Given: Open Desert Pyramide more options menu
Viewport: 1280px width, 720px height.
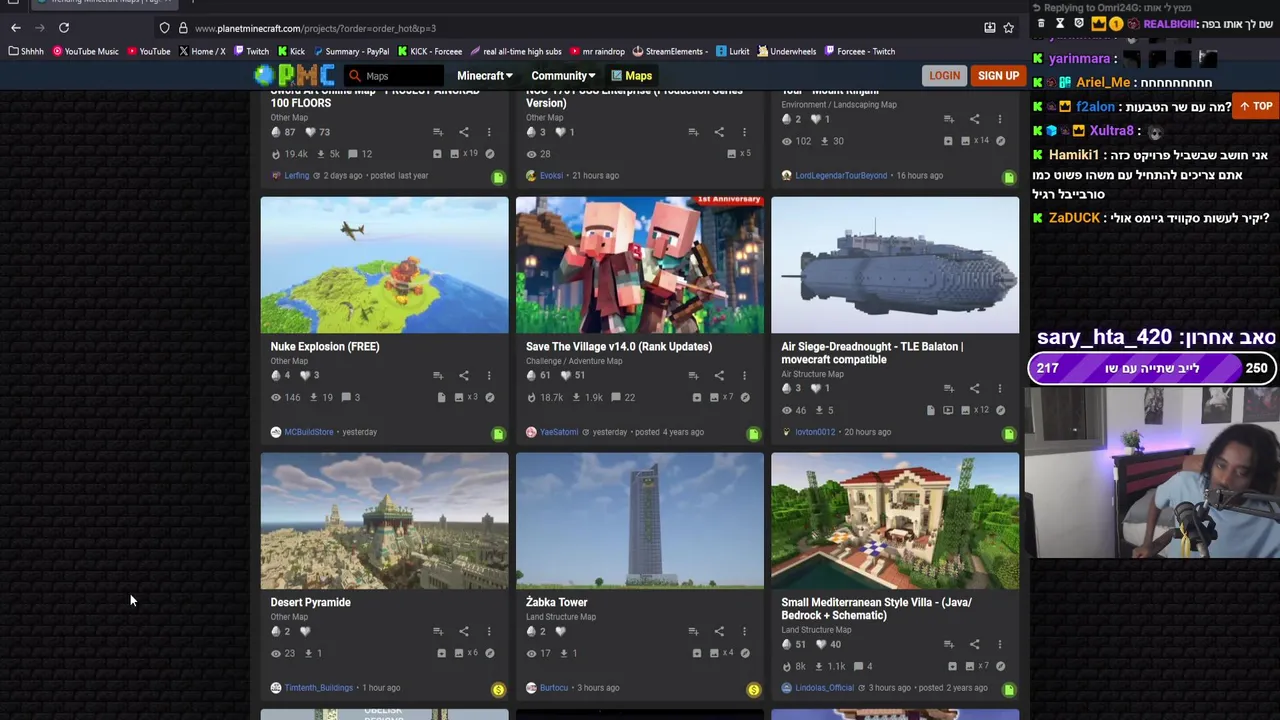Looking at the screenshot, I should (489, 631).
